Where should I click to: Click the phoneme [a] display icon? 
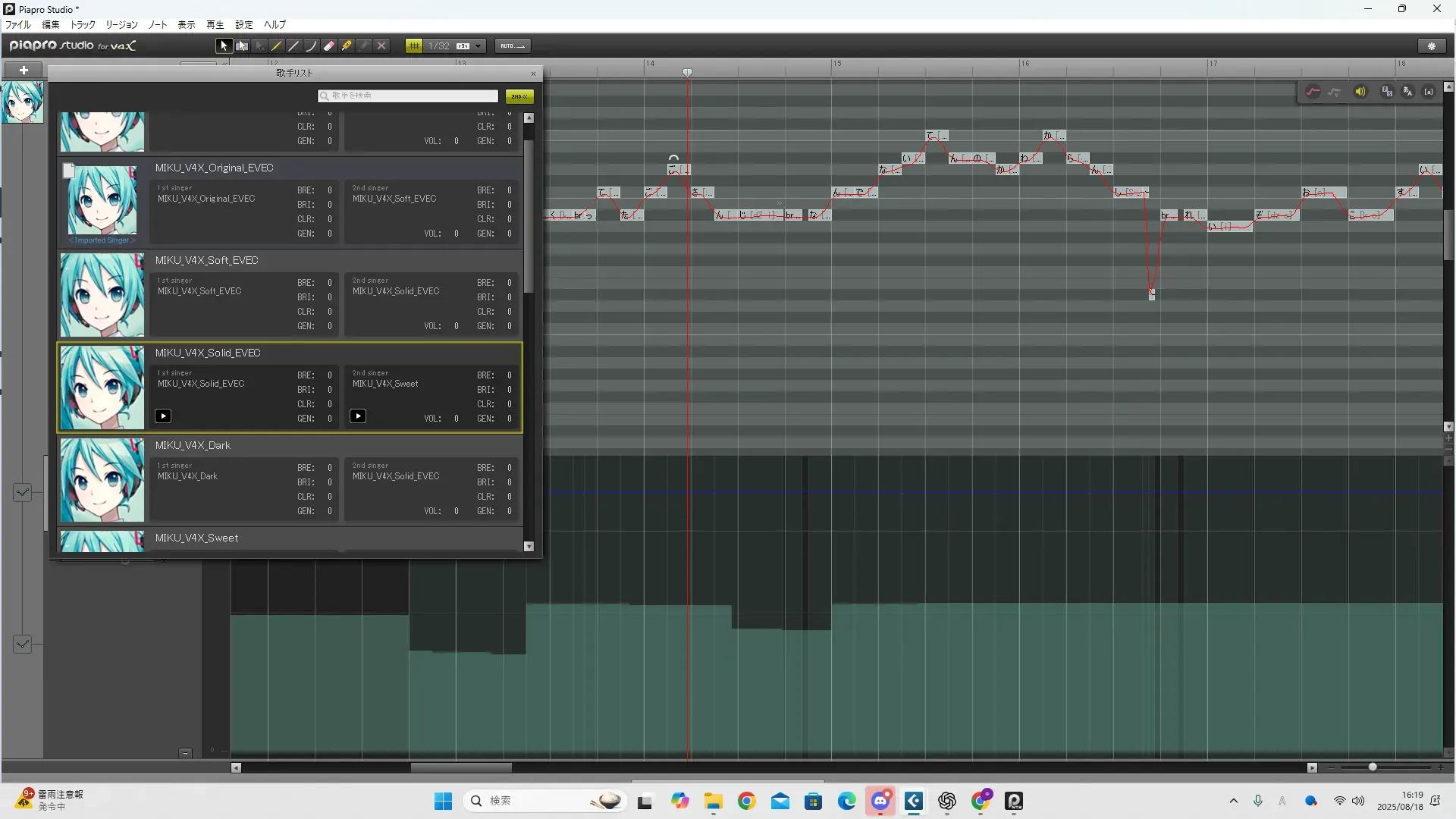[x=1429, y=92]
